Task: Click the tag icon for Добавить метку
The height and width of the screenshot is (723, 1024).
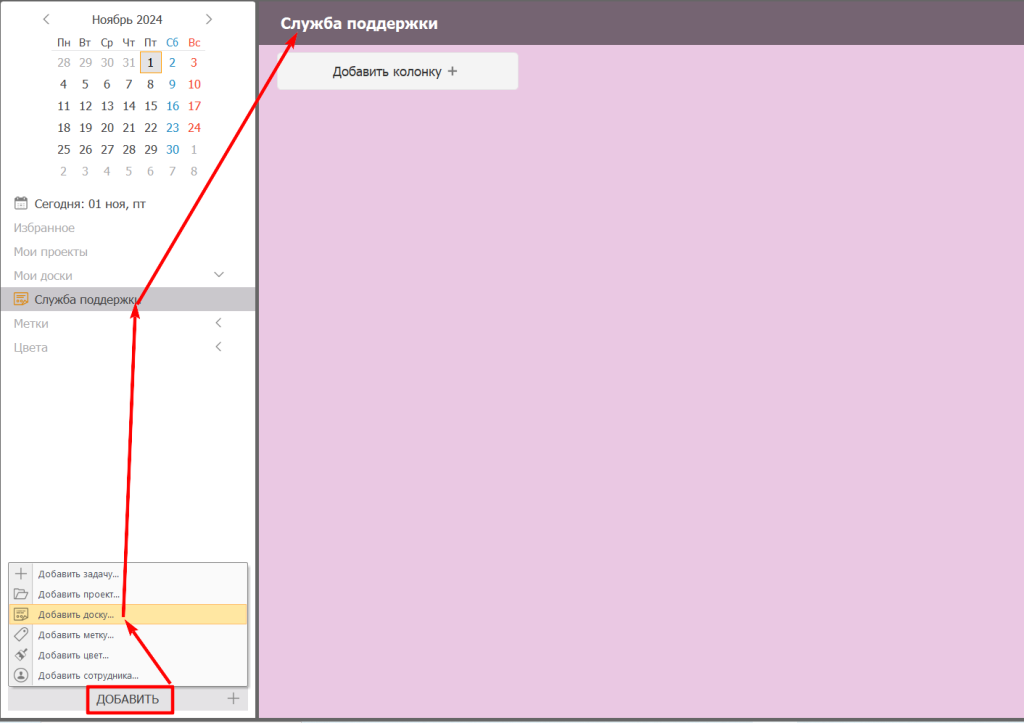Action: pos(21,634)
